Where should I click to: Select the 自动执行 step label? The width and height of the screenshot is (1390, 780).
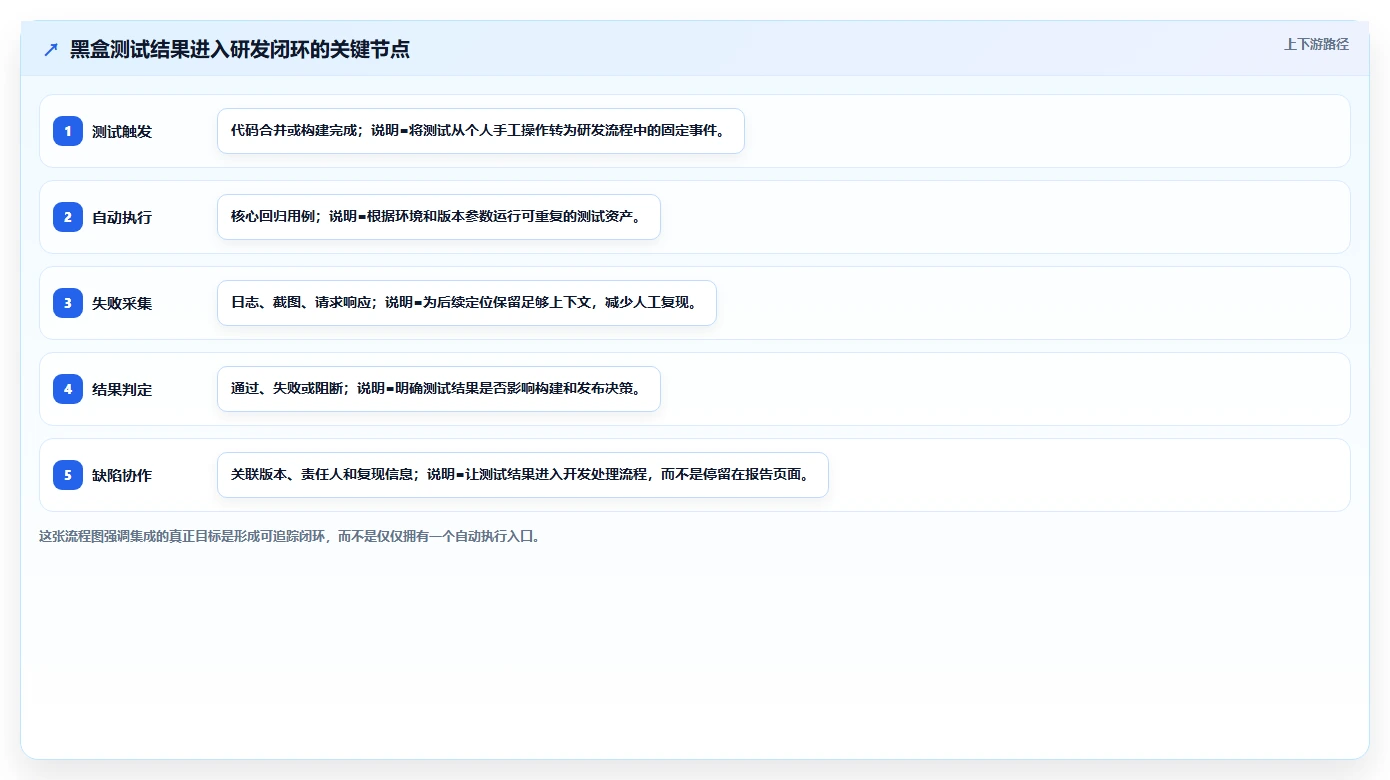[x=122, y=217]
